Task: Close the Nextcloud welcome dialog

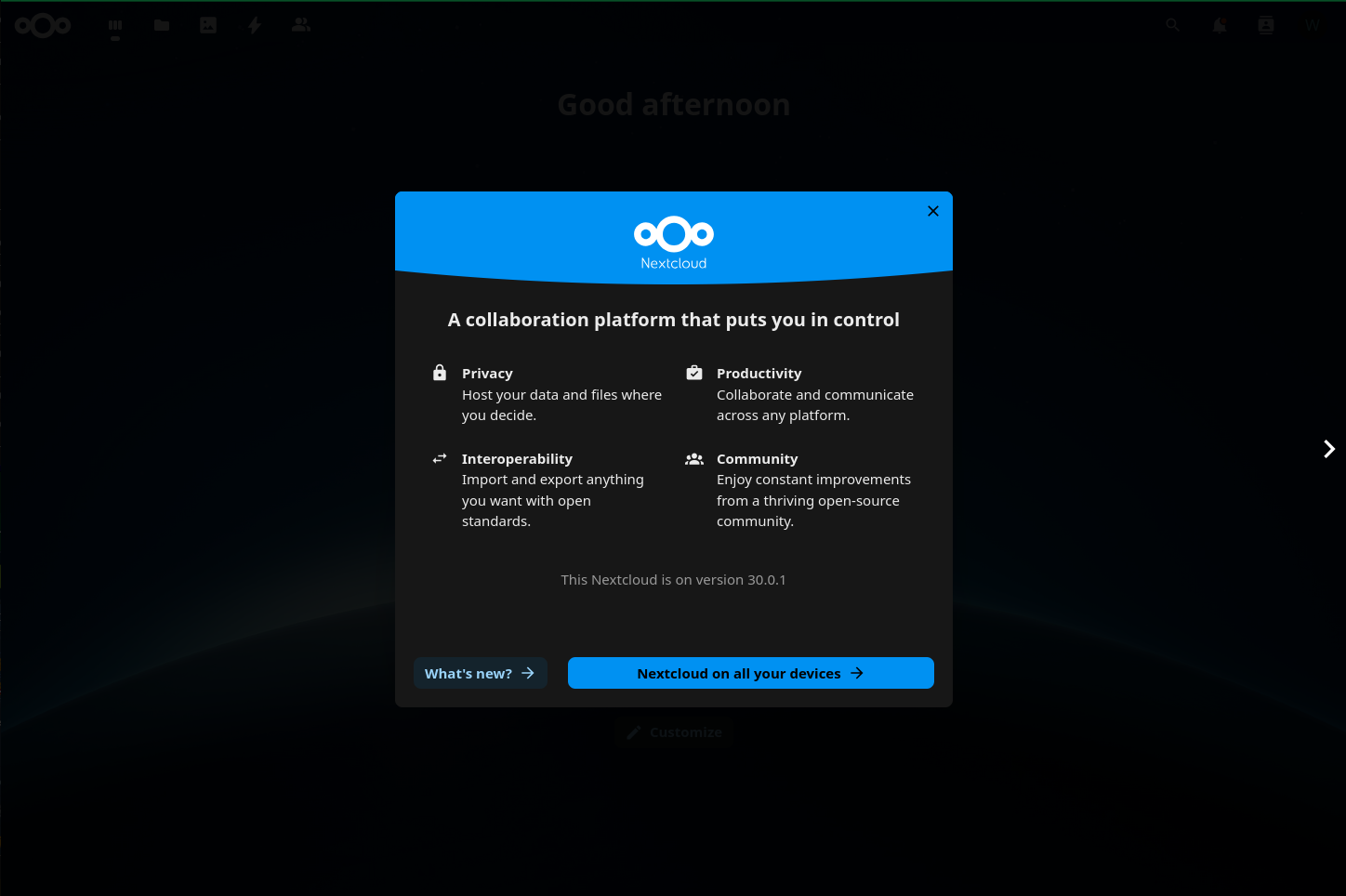Action: coord(932,211)
